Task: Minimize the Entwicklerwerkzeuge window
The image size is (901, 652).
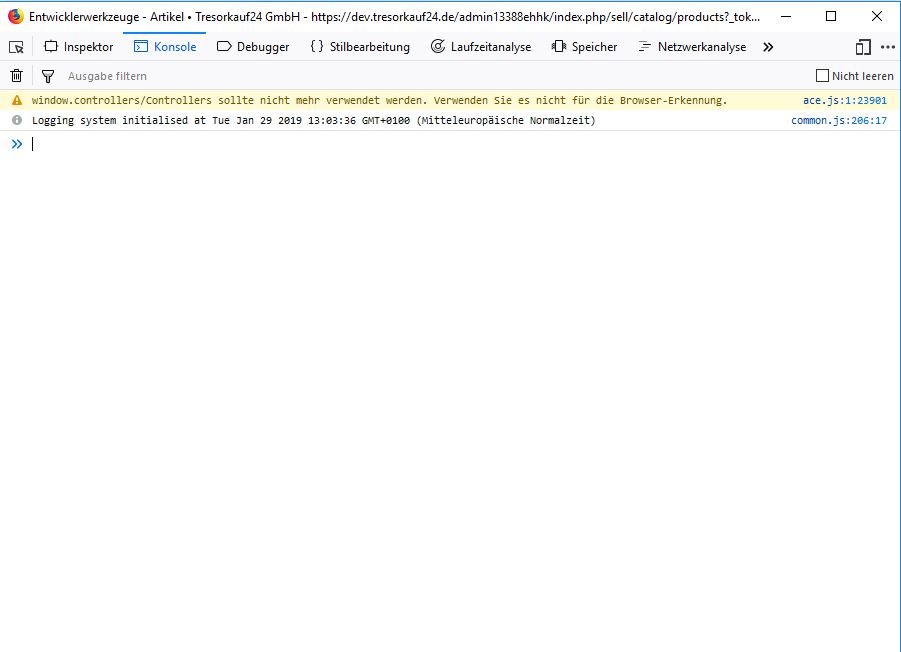Action: (x=786, y=16)
